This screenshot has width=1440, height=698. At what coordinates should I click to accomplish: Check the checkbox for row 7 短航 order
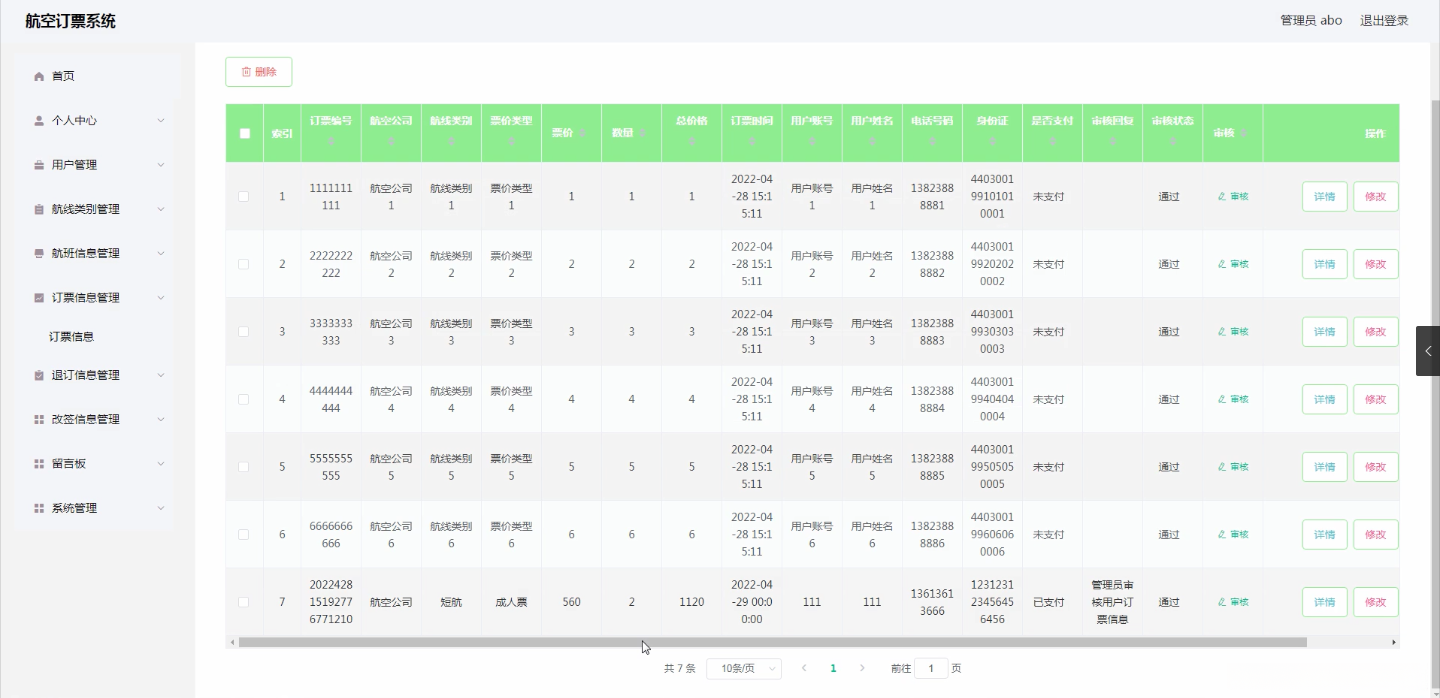(x=244, y=602)
